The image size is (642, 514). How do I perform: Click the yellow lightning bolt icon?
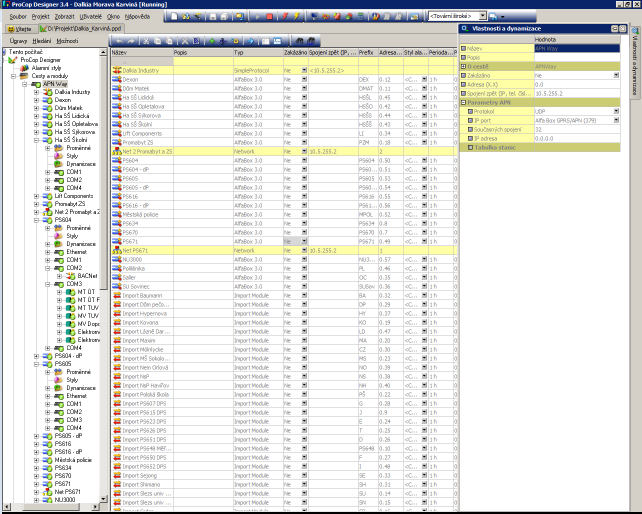[297, 16]
